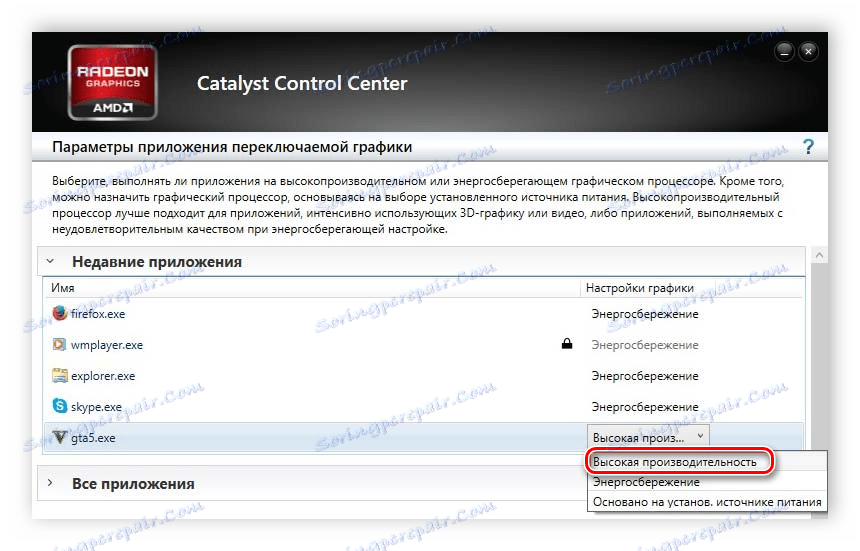This screenshot has height=551, width=860.
Task: Select the explorer.exe row name
Action: tap(103, 376)
